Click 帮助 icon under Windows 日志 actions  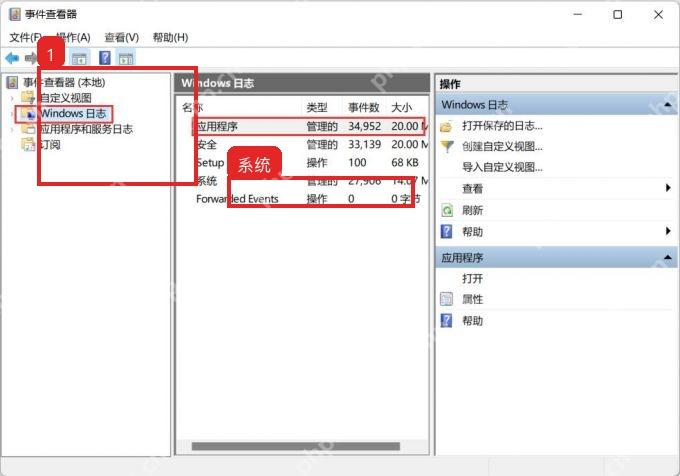click(x=446, y=231)
